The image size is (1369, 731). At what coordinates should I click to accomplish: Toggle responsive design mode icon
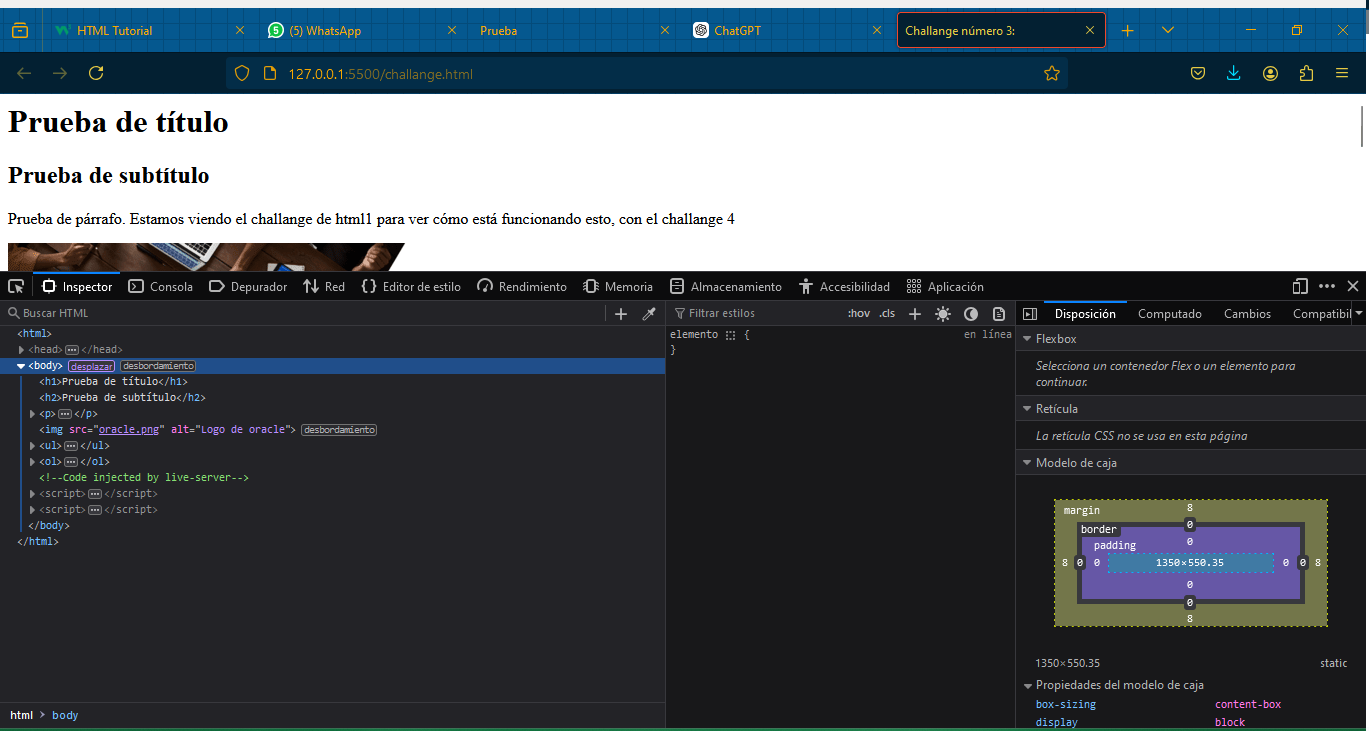tap(1300, 286)
